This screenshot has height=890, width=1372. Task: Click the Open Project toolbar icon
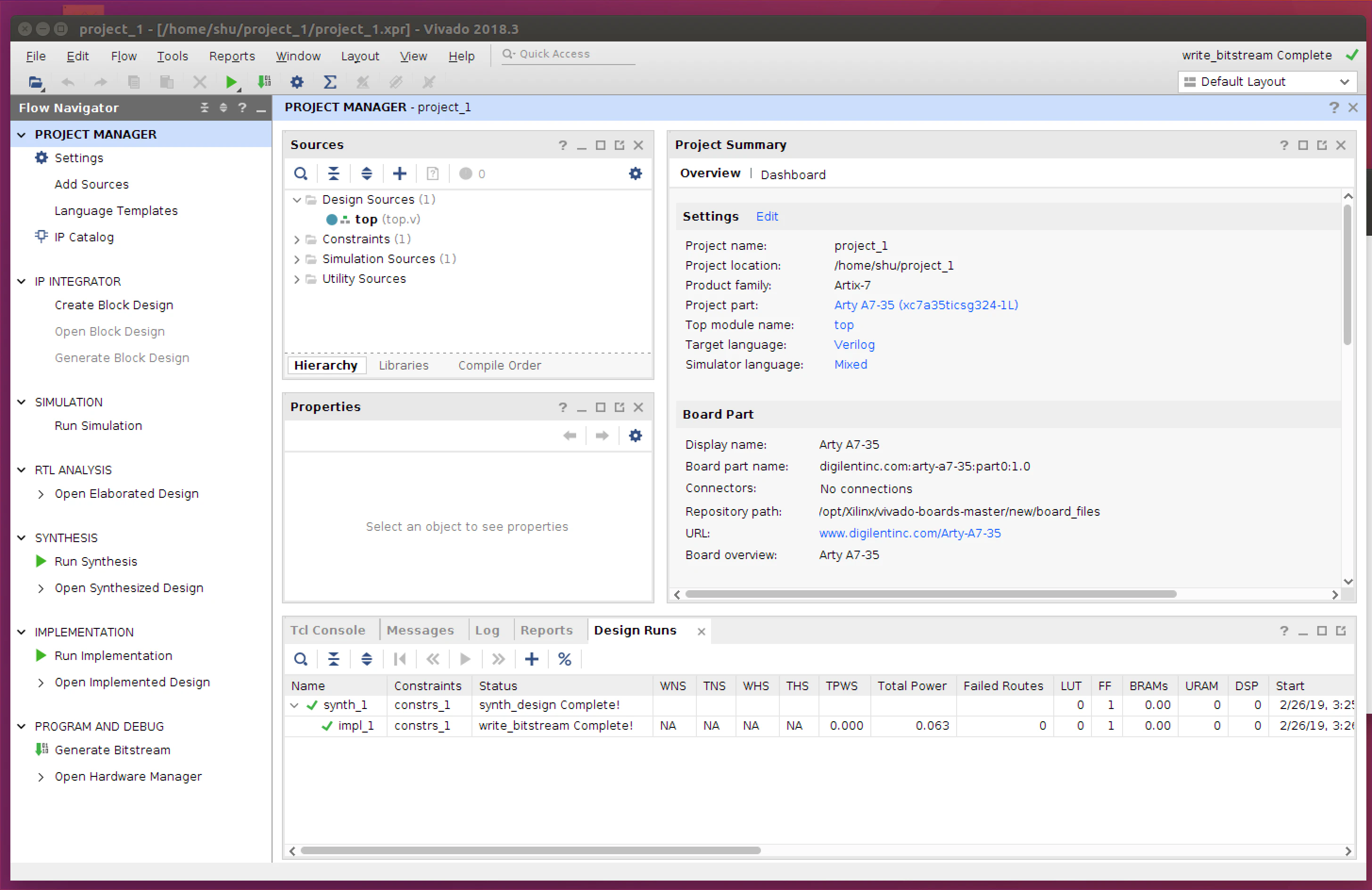coord(36,82)
